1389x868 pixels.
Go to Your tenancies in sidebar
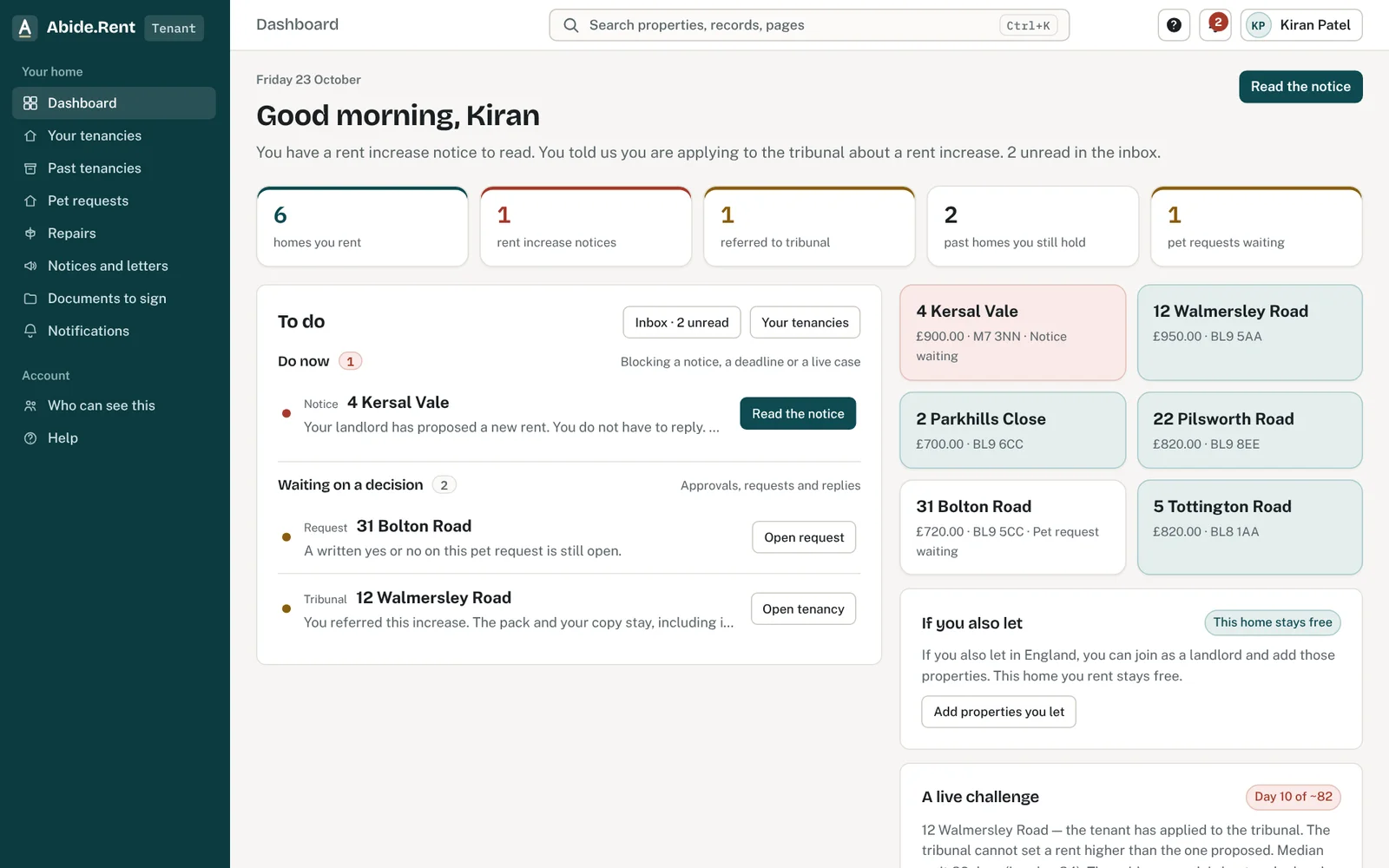pyautogui.click(x=114, y=135)
